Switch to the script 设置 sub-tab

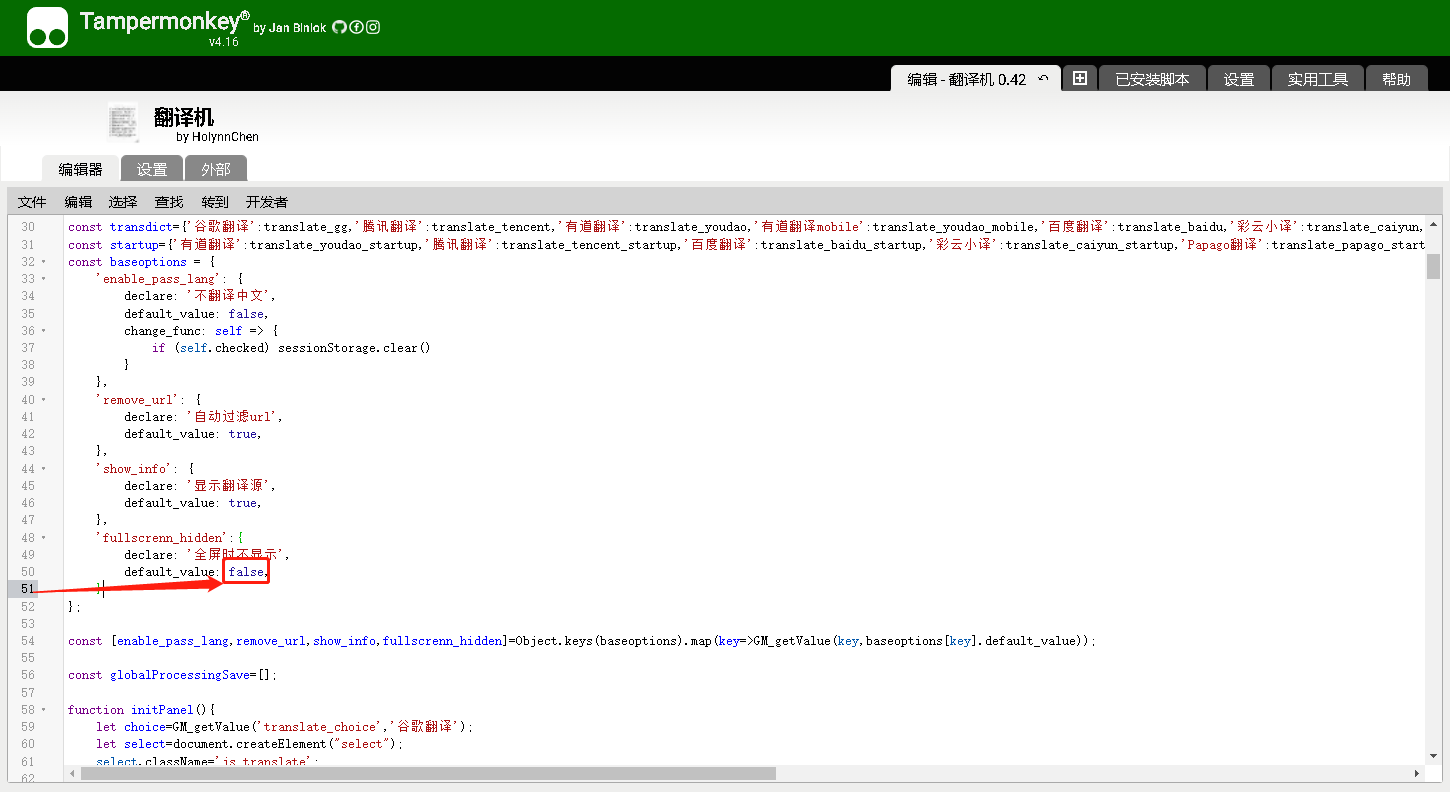[x=152, y=169]
